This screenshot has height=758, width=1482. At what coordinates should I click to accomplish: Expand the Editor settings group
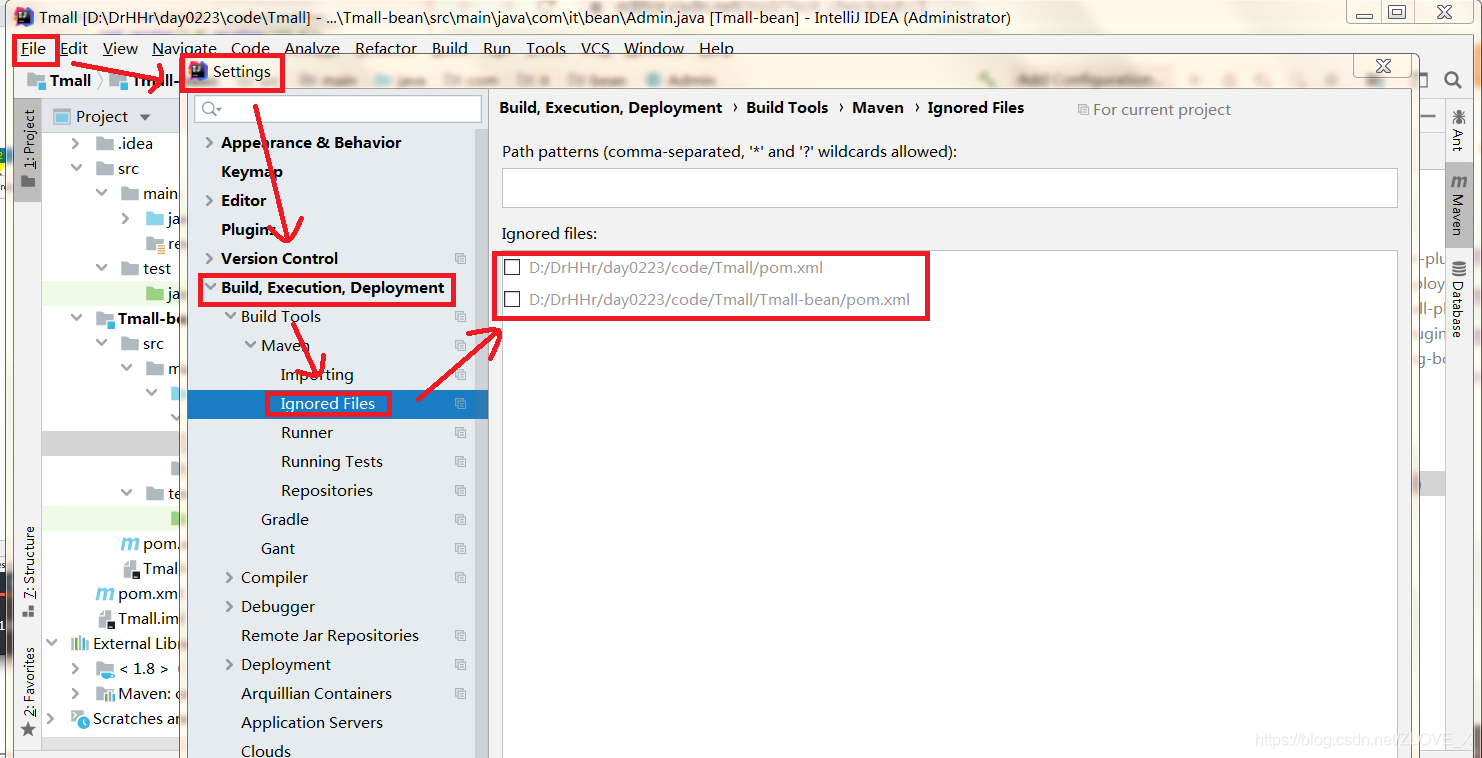click(x=209, y=201)
